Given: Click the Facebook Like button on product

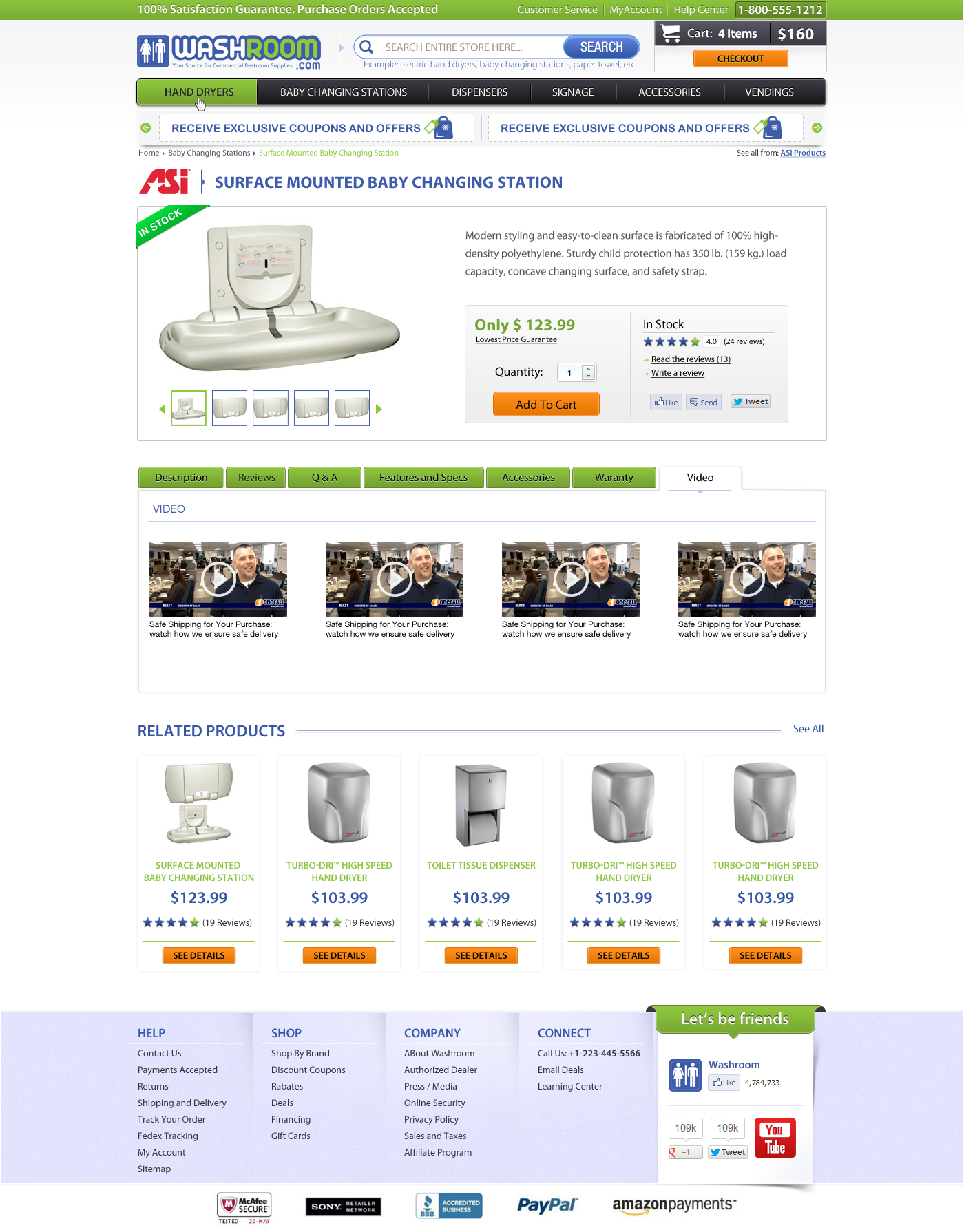Looking at the screenshot, I should point(666,403).
